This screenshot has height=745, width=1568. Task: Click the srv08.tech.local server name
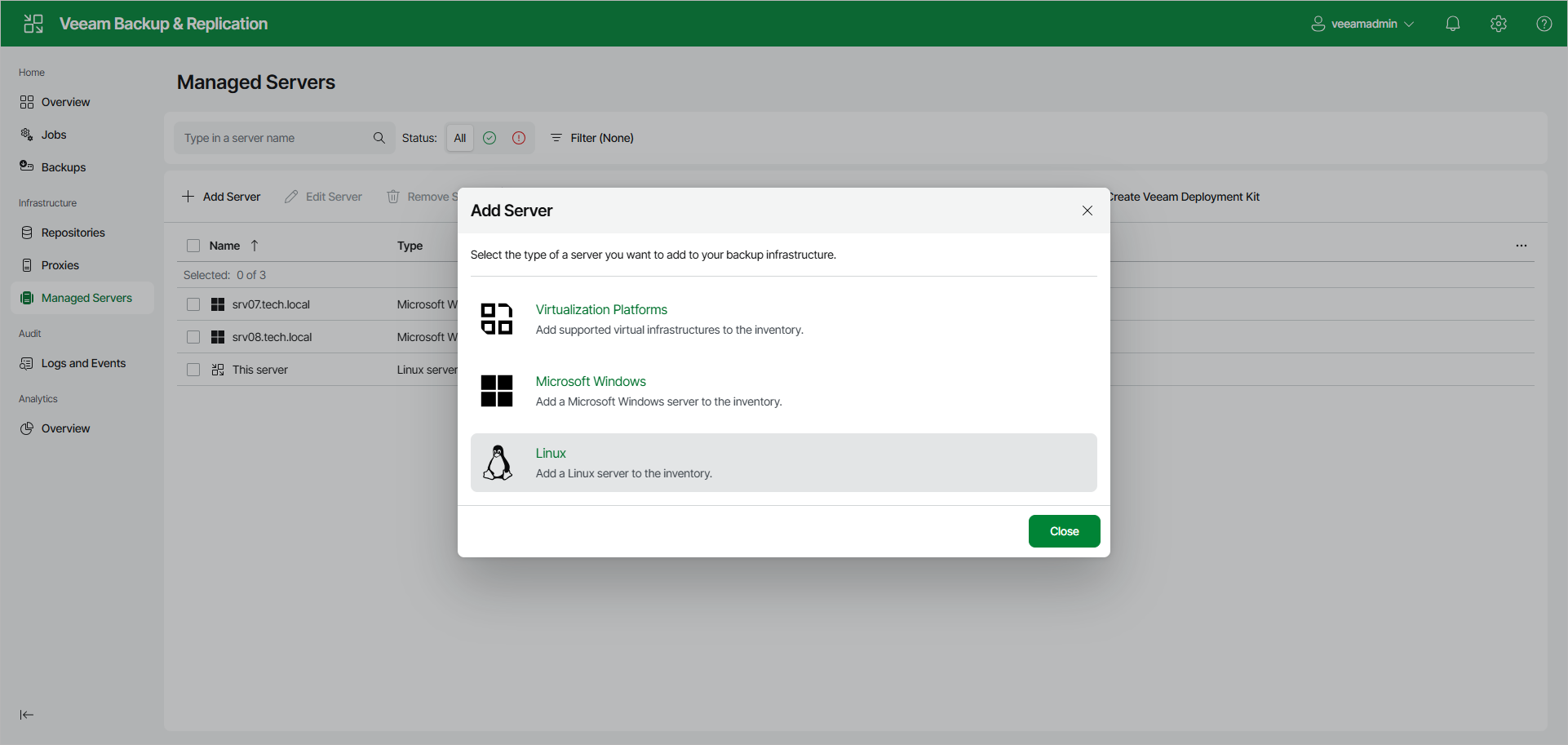tap(272, 337)
